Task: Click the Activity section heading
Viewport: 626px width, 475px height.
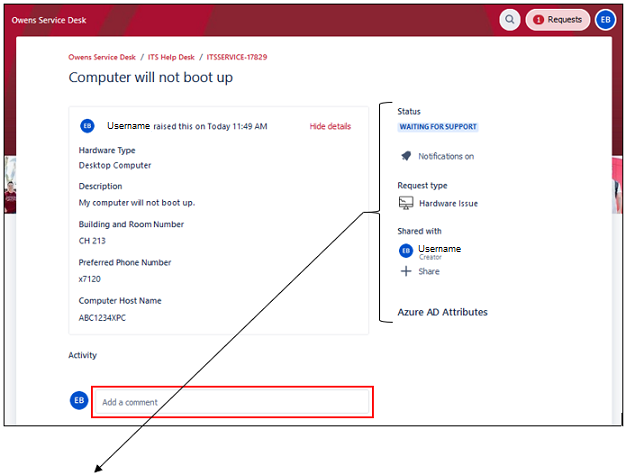Action: (82, 355)
